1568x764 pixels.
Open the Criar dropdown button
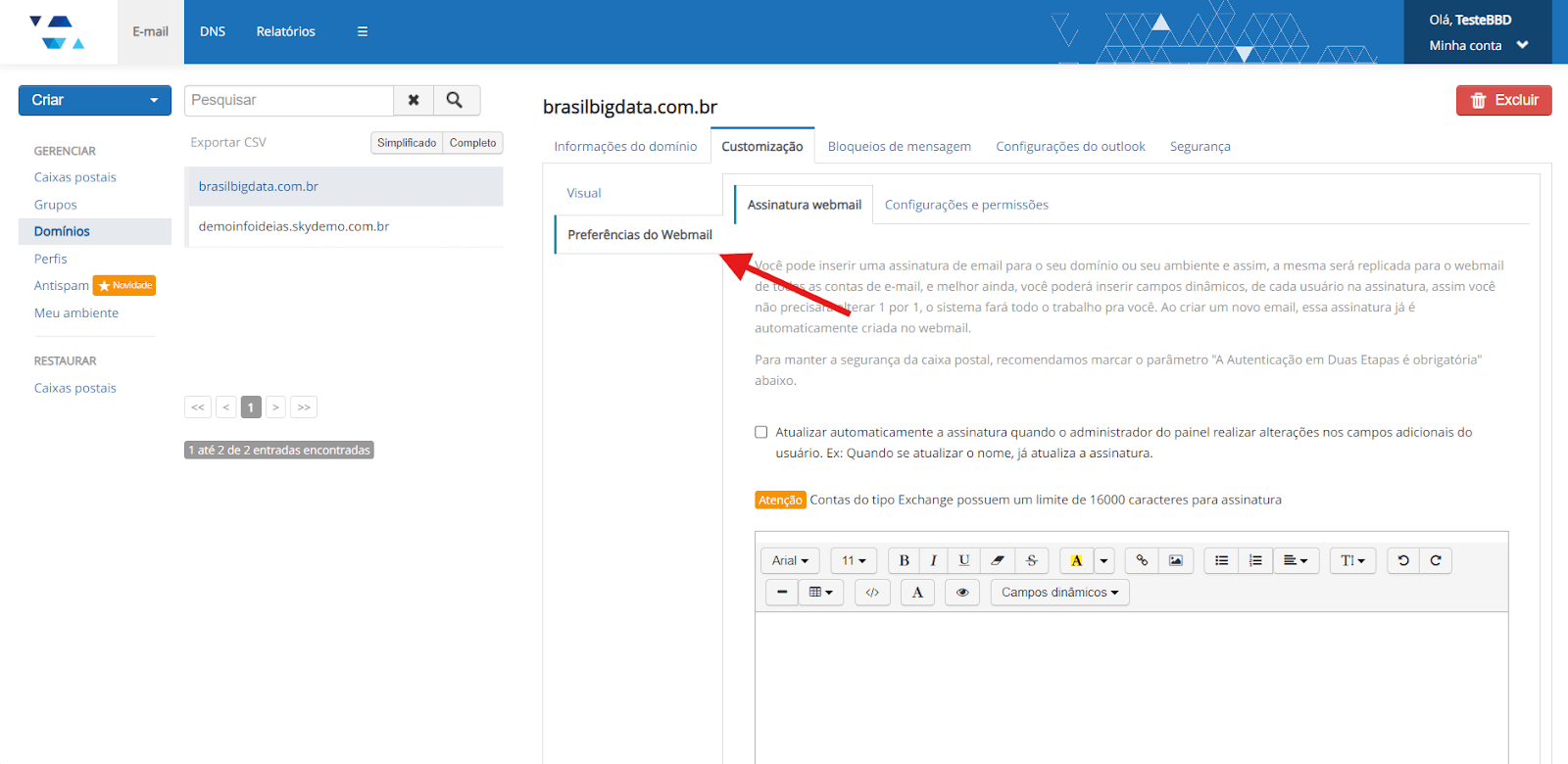click(94, 100)
